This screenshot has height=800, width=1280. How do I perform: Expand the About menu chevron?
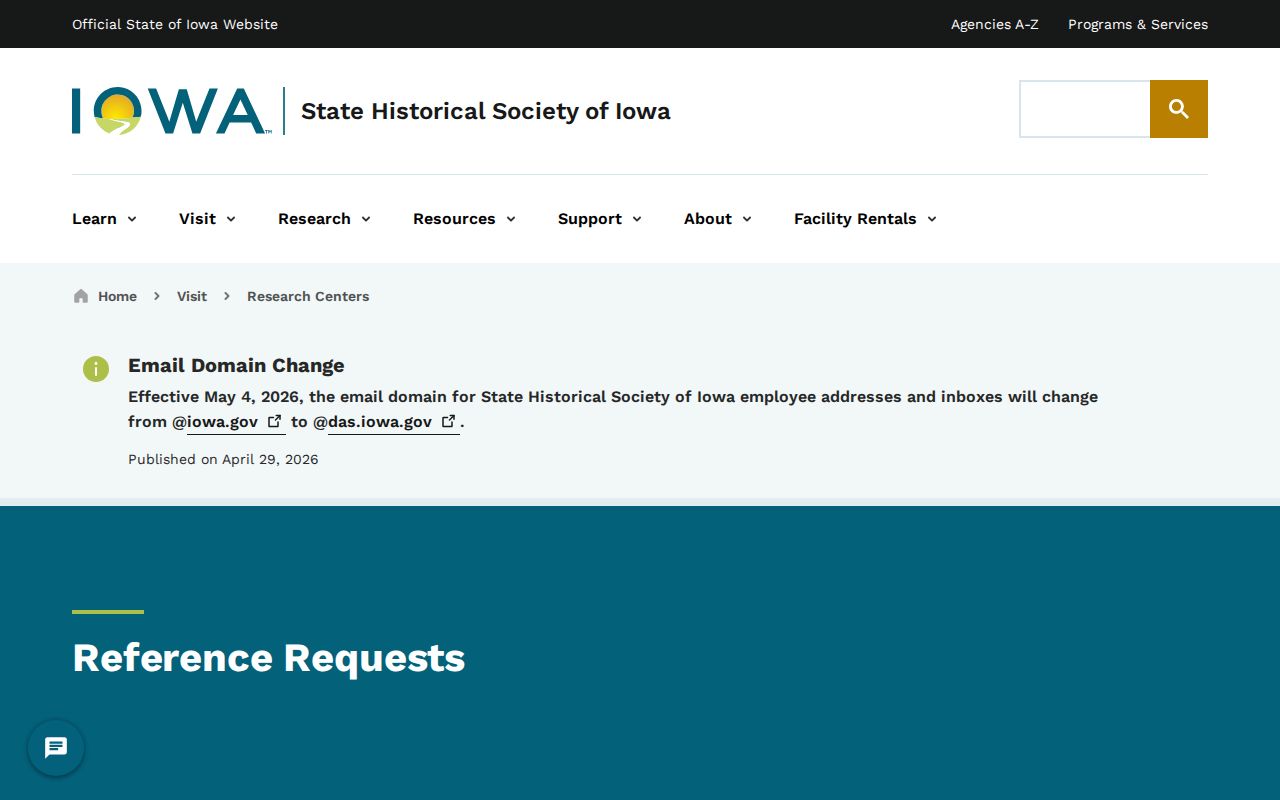point(747,219)
